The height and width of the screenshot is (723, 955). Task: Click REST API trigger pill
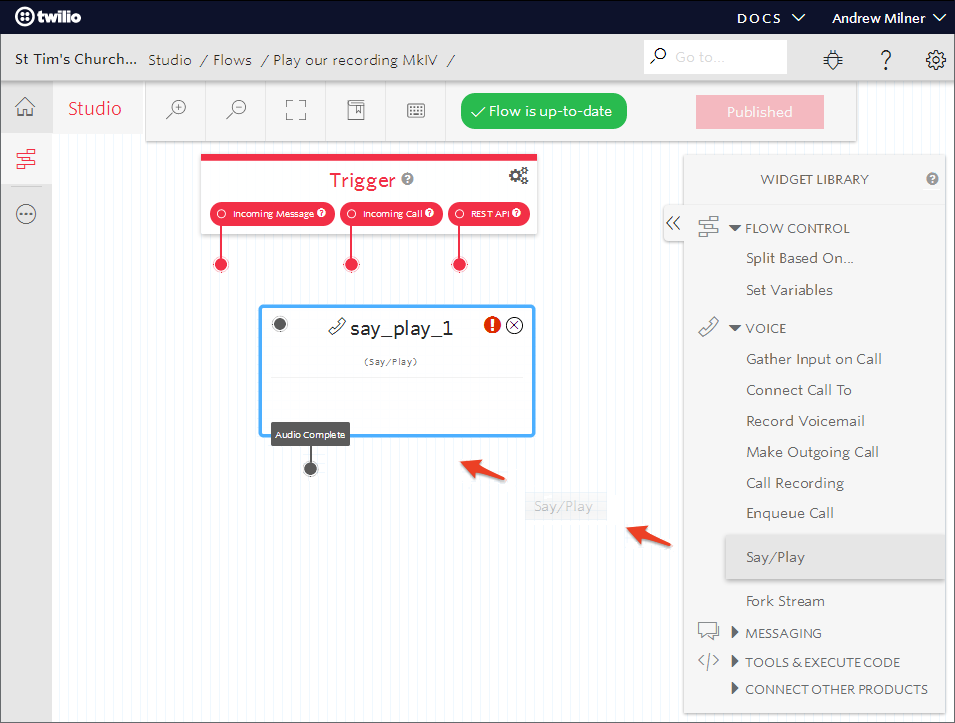[488, 214]
